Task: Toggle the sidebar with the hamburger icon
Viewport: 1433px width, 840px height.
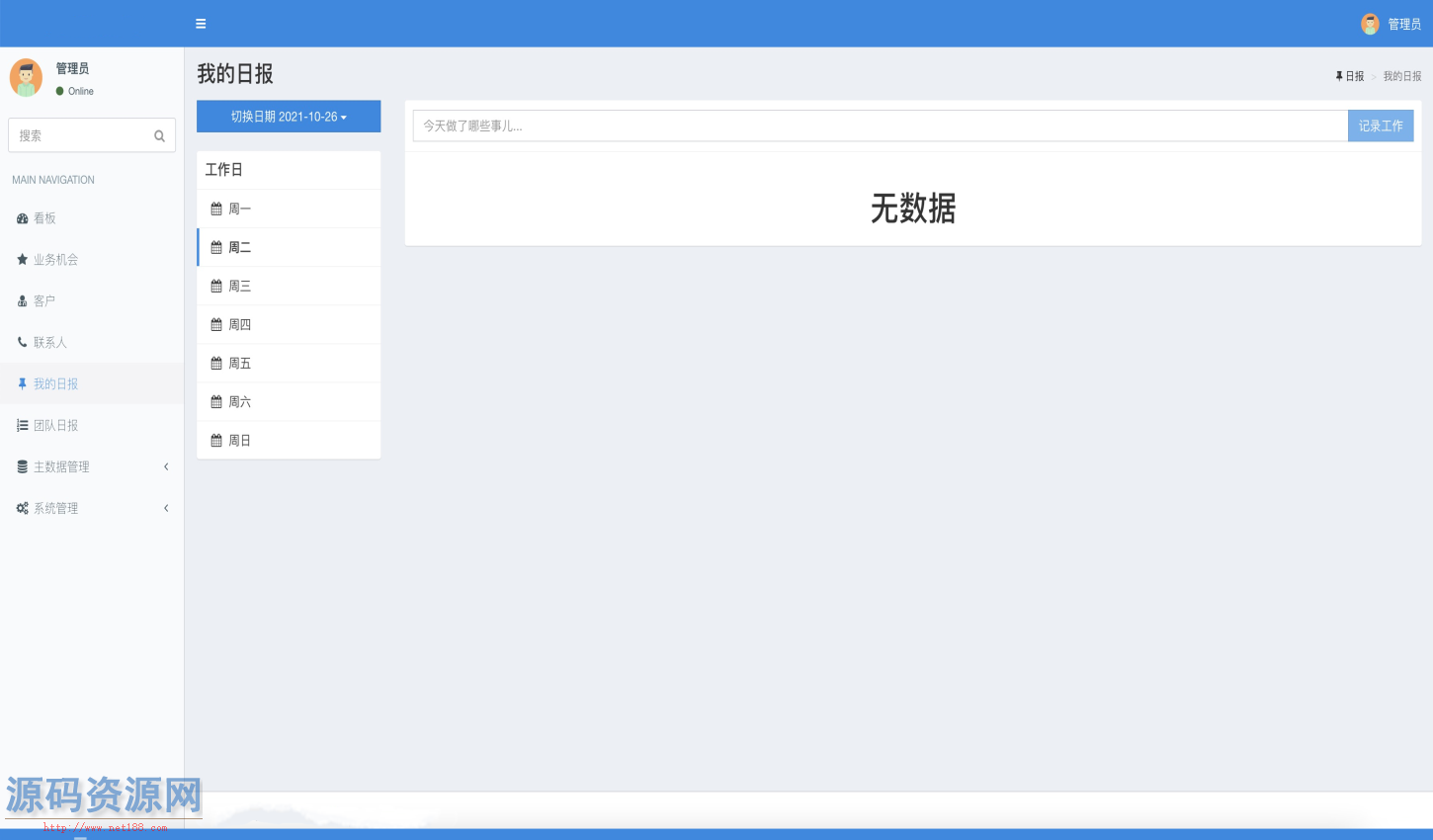Action: [201, 24]
